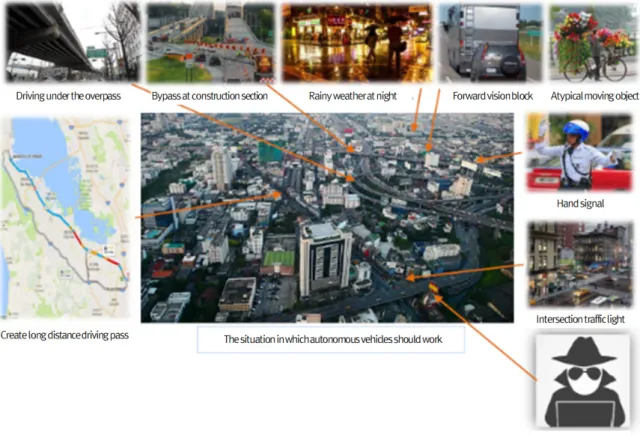Image resolution: width=640 pixels, height=435 pixels.
Task: Click the overpass driving photo
Action: point(73,42)
